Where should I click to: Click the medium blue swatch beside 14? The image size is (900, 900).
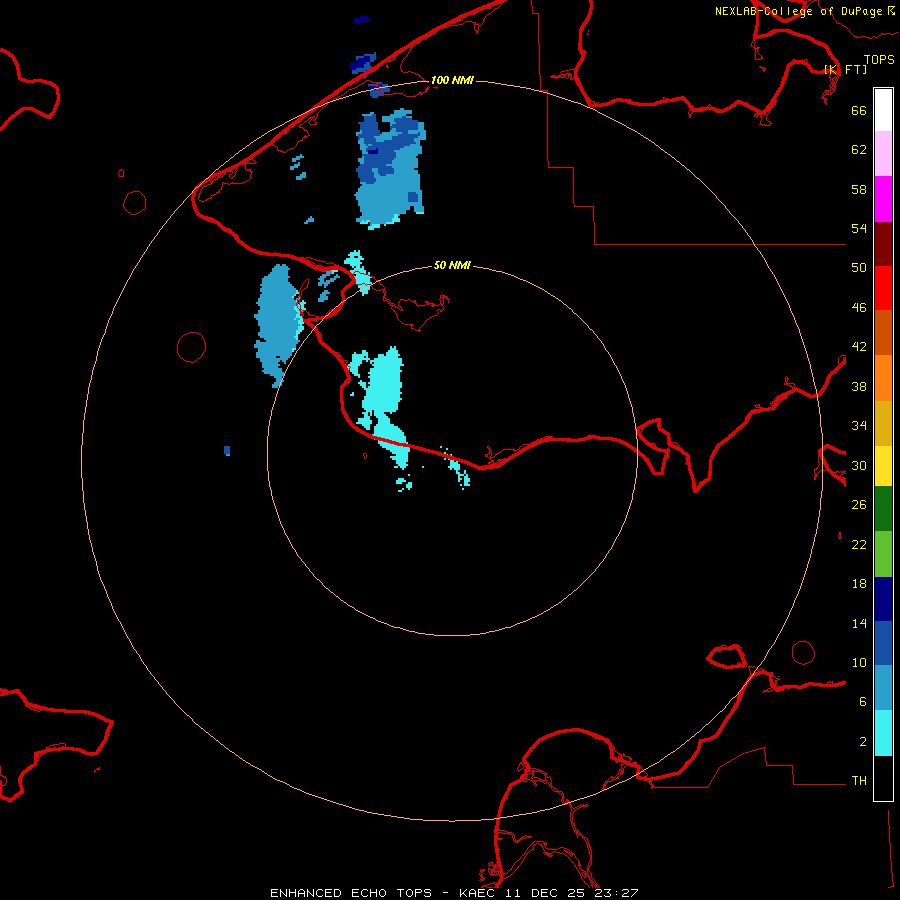click(x=883, y=643)
